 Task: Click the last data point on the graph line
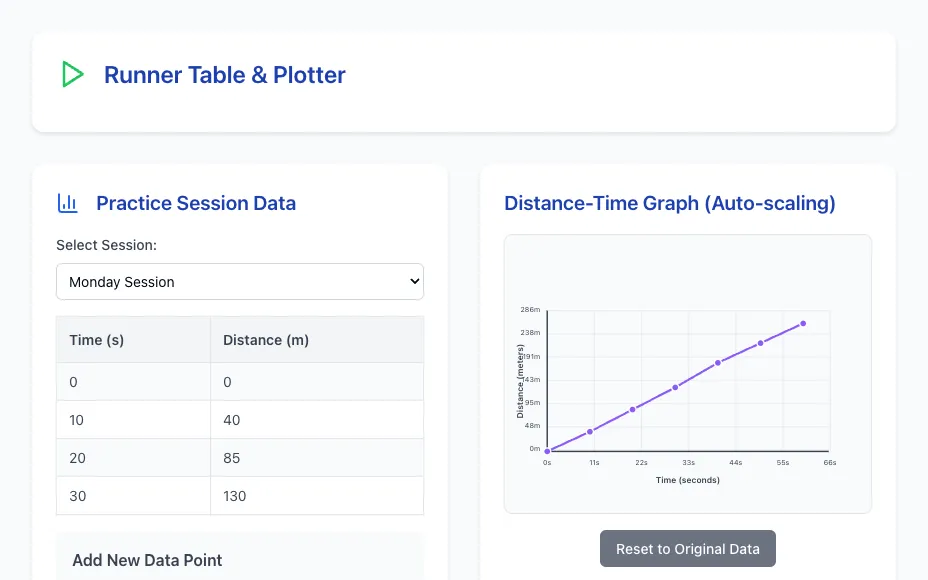pyautogui.click(x=803, y=324)
